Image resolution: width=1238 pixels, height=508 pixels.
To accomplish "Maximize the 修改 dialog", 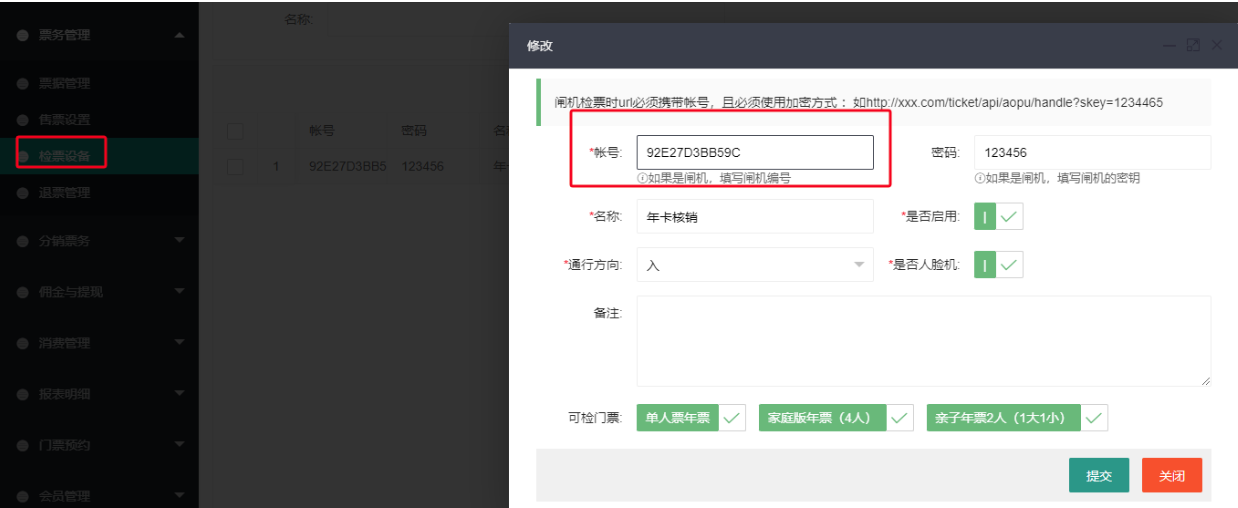I will 1193,45.
